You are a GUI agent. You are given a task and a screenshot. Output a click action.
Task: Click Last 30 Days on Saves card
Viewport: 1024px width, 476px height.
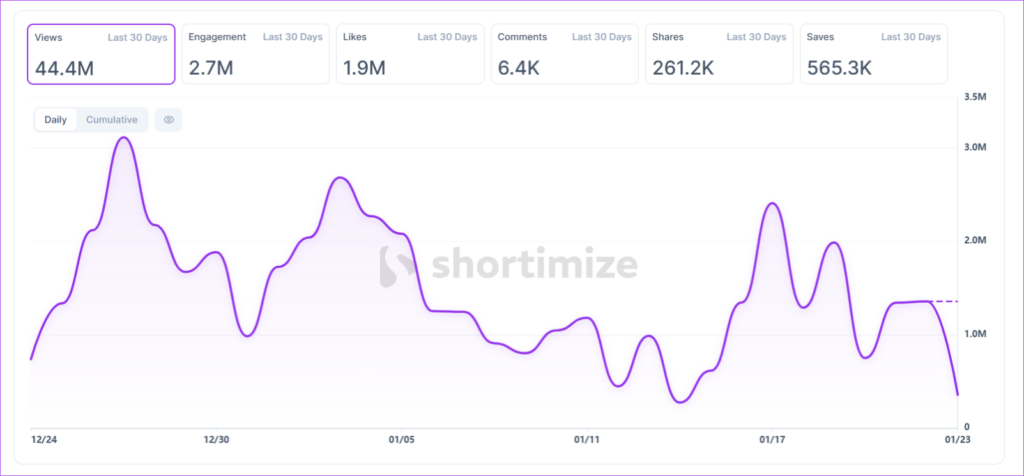(911, 37)
